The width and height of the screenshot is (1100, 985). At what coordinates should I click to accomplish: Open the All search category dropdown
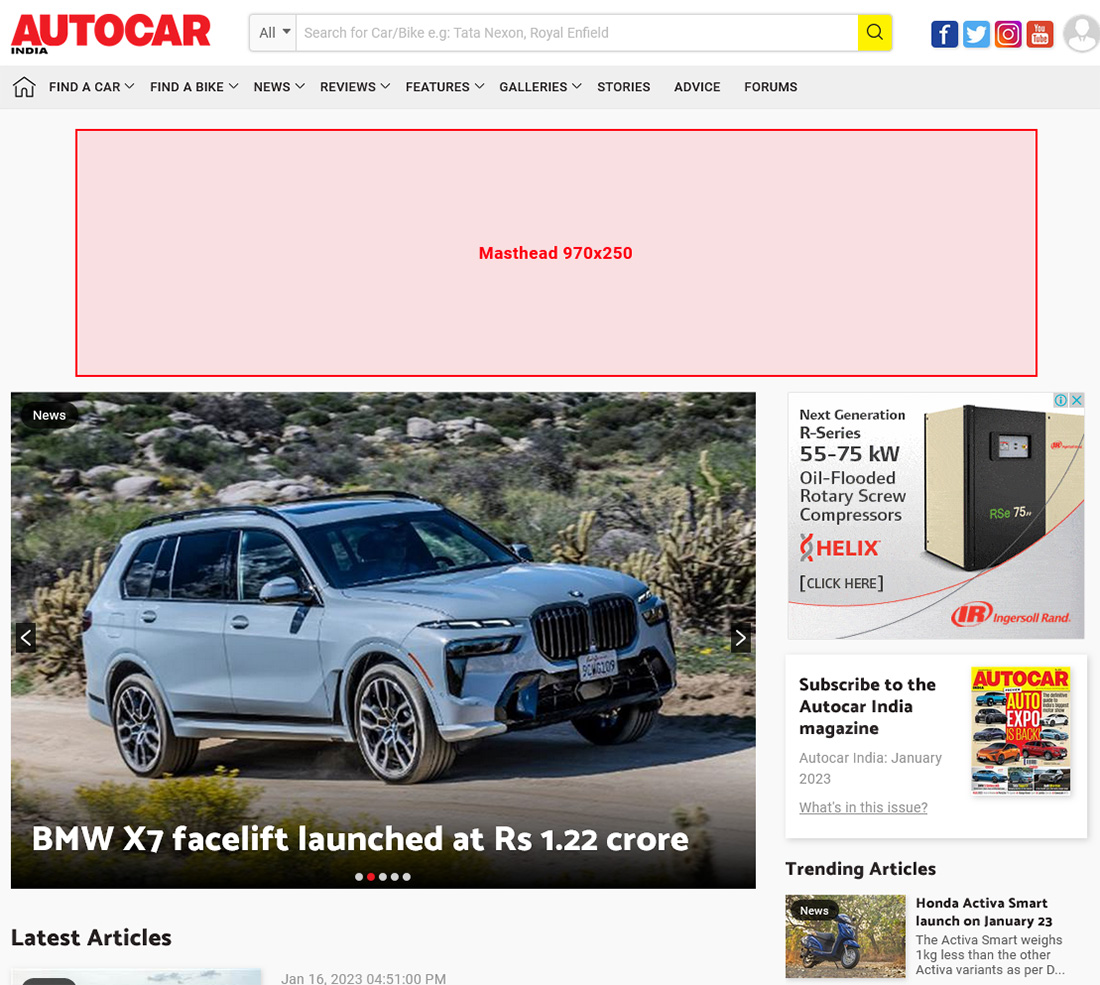pyautogui.click(x=274, y=32)
